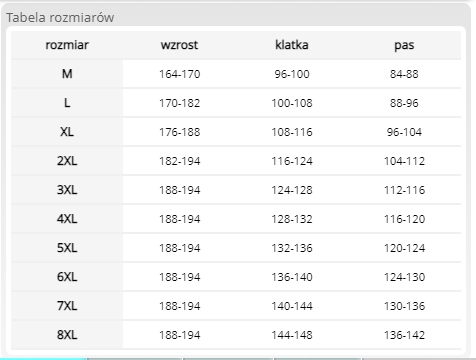Image resolution: width=476 pixels, height=360 pixels.
Task: Select the 6XL size row label
Action: (x=67, y=277)
